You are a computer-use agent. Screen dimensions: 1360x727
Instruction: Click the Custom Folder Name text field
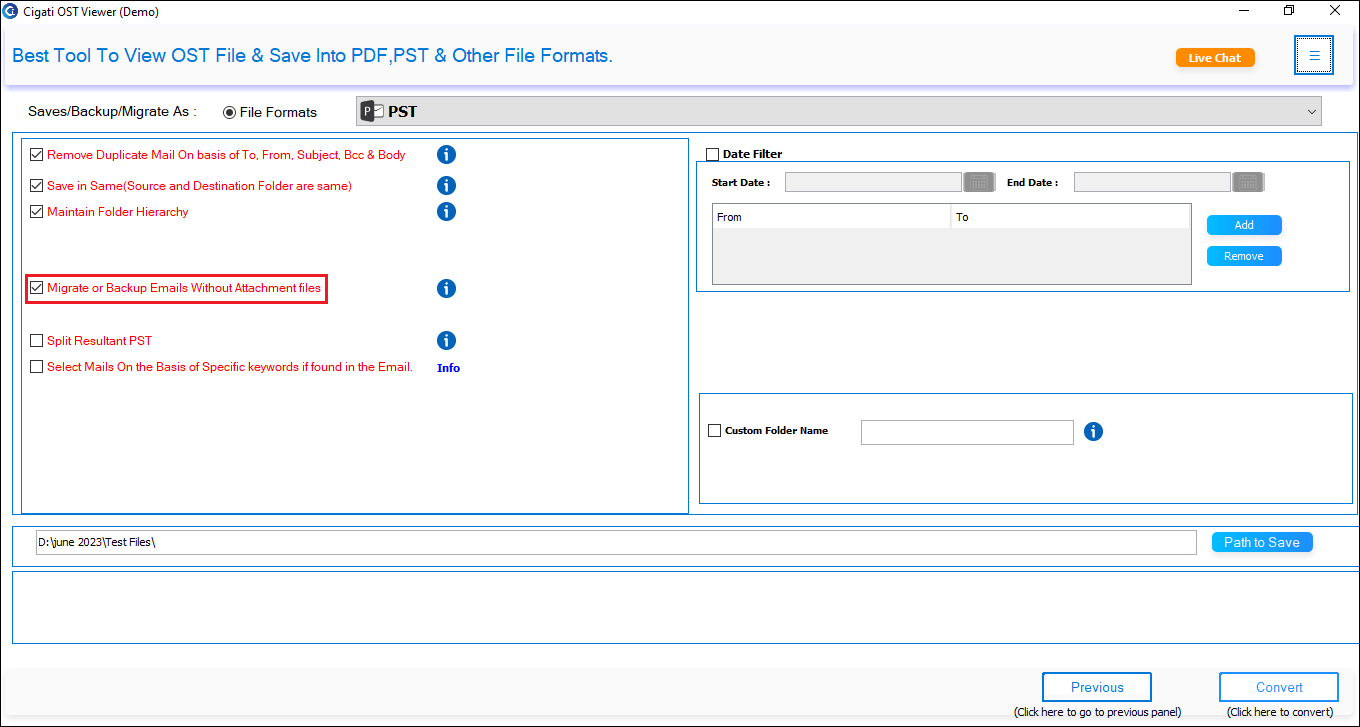(x=967, y=432)
